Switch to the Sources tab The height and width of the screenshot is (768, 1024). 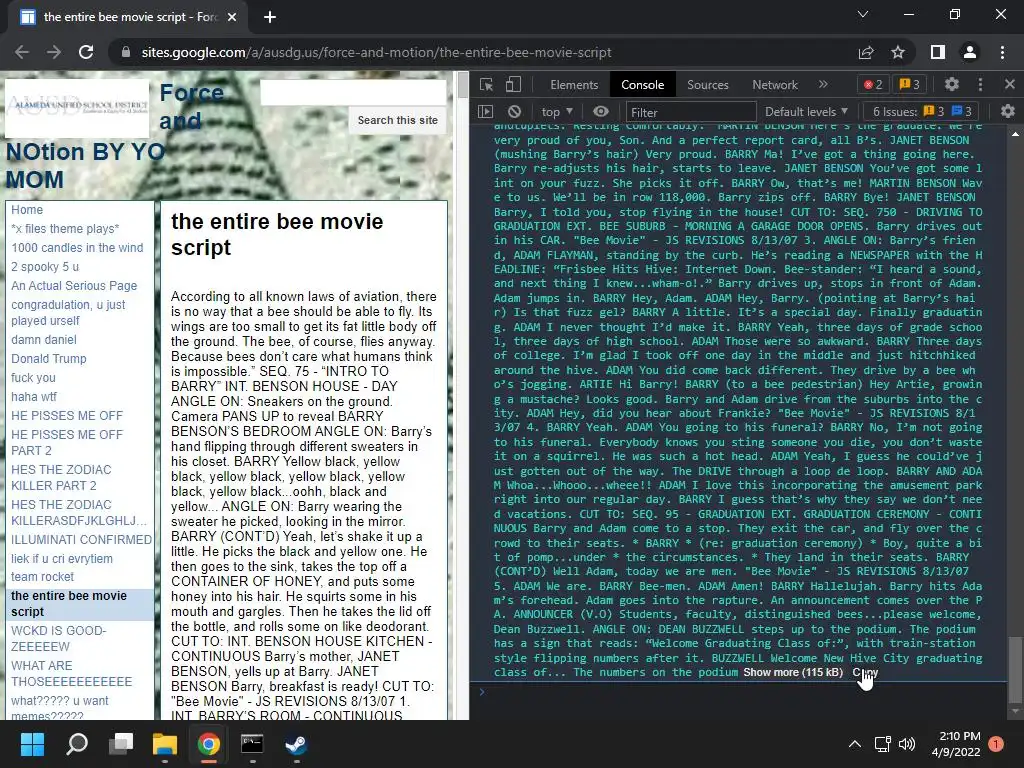click(x=707, y=85)
